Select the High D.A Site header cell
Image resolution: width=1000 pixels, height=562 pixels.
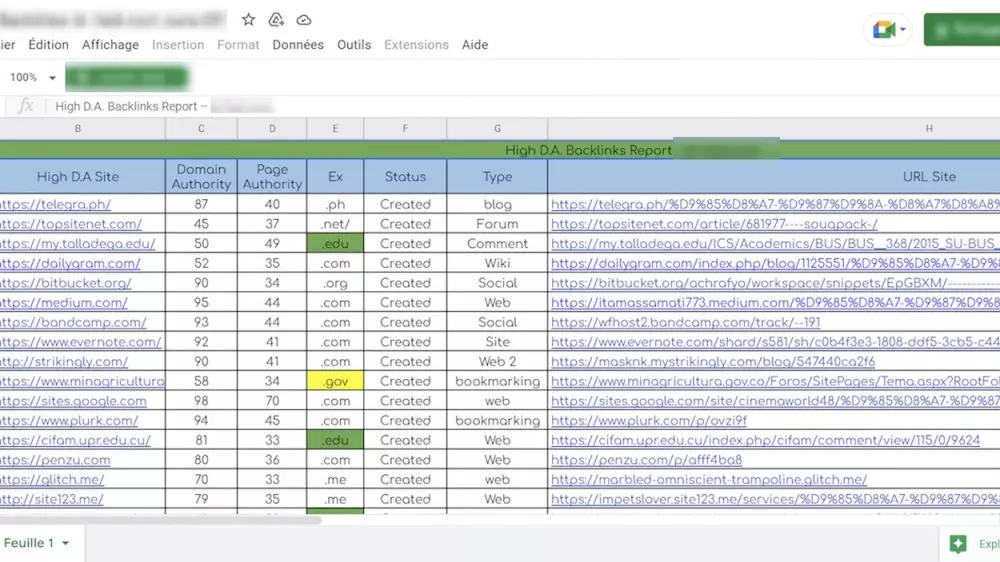78,177
